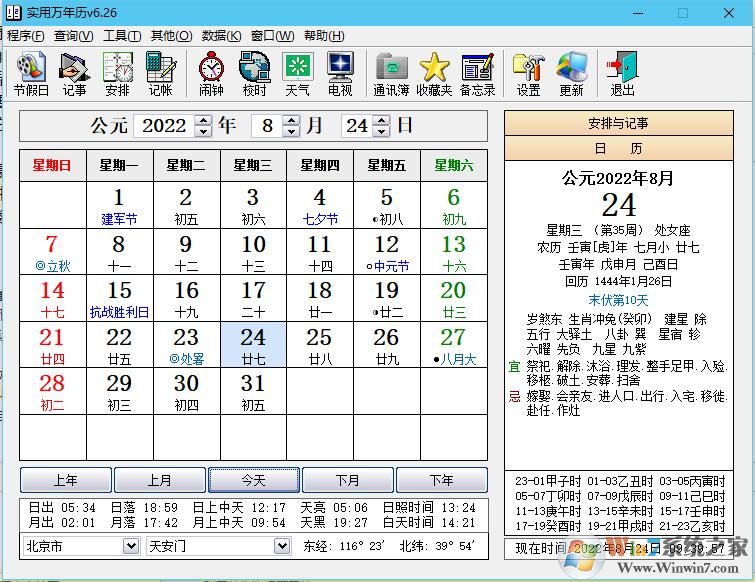
Task: Go to next month with 下月
Action: pos(347,480)
